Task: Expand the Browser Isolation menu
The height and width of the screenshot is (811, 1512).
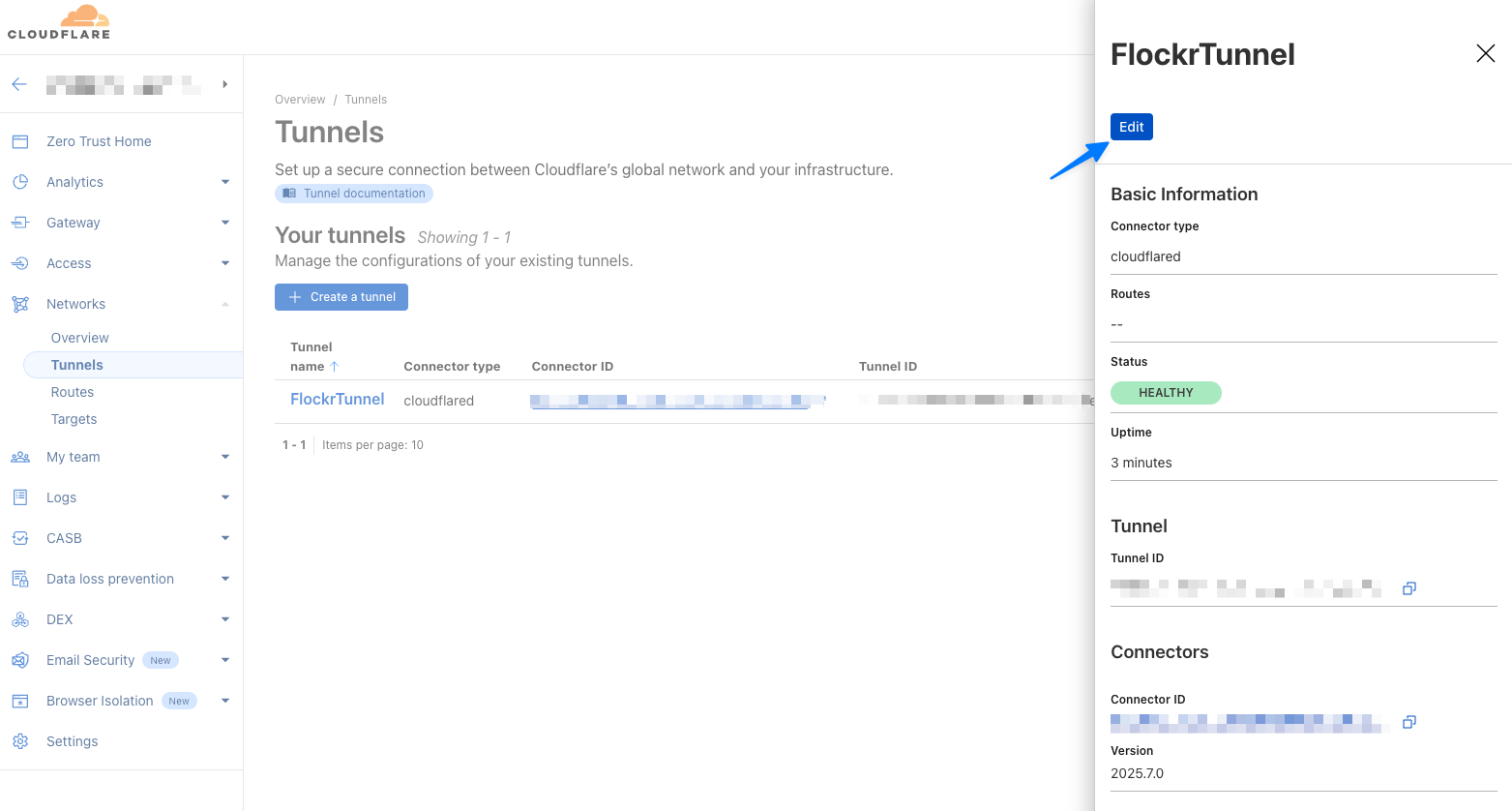Action: (225, 701)
